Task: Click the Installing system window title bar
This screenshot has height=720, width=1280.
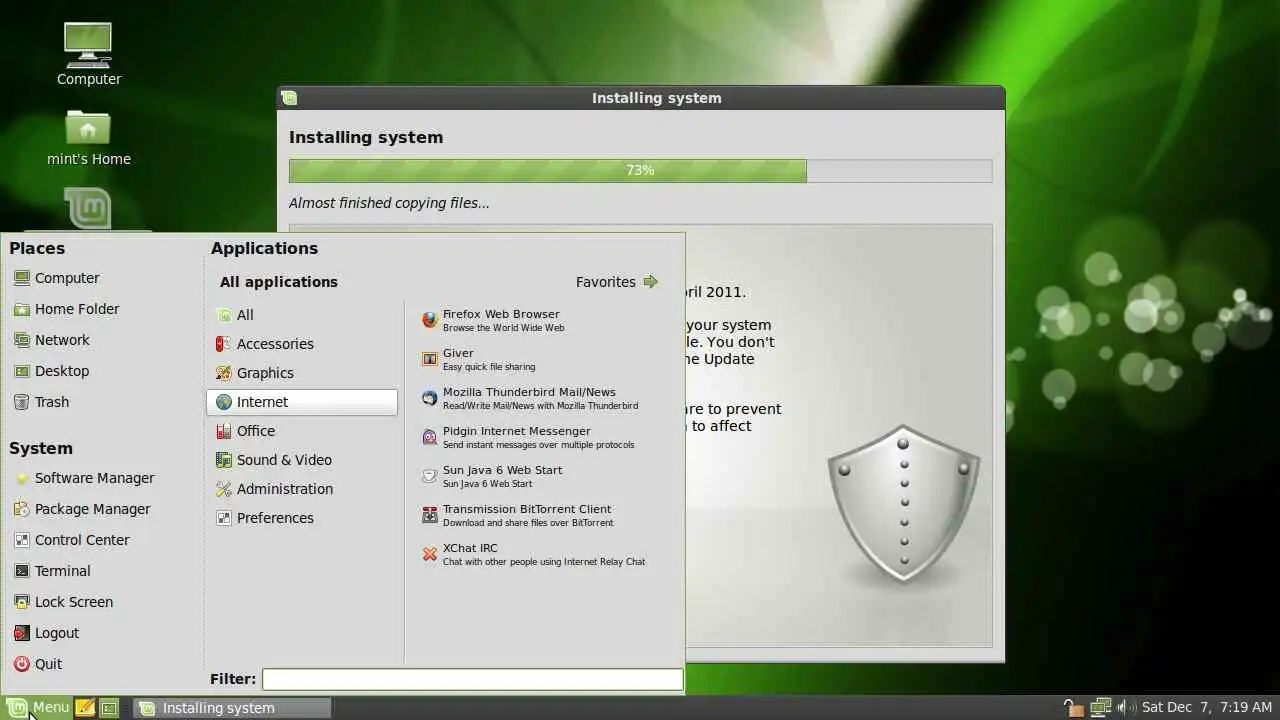Action: click(x=641, y=98)
